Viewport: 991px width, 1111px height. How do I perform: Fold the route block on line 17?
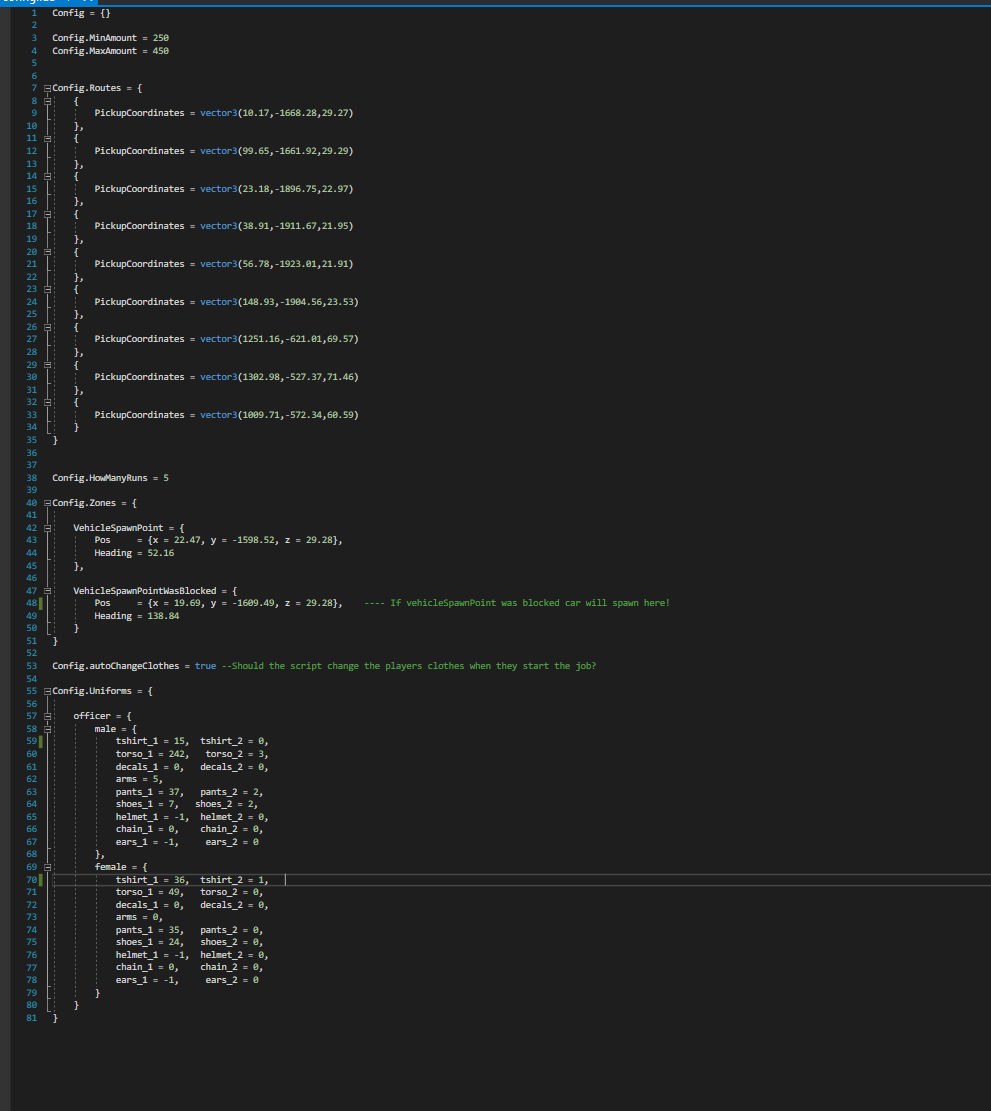pyautogui.click(x=47, y=214)
